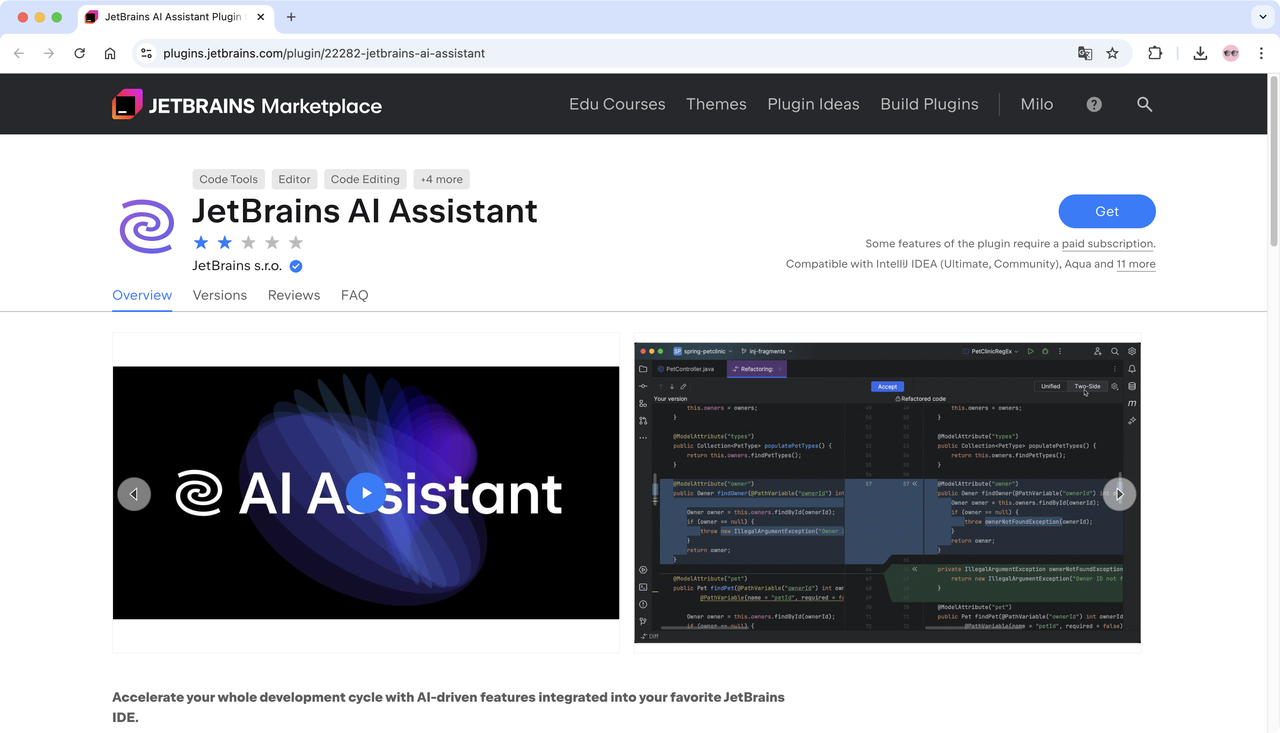The image size is (1280, 733).
Task: Click the translate page icon
Action: pyautogui.click(x=1085, y=53)
